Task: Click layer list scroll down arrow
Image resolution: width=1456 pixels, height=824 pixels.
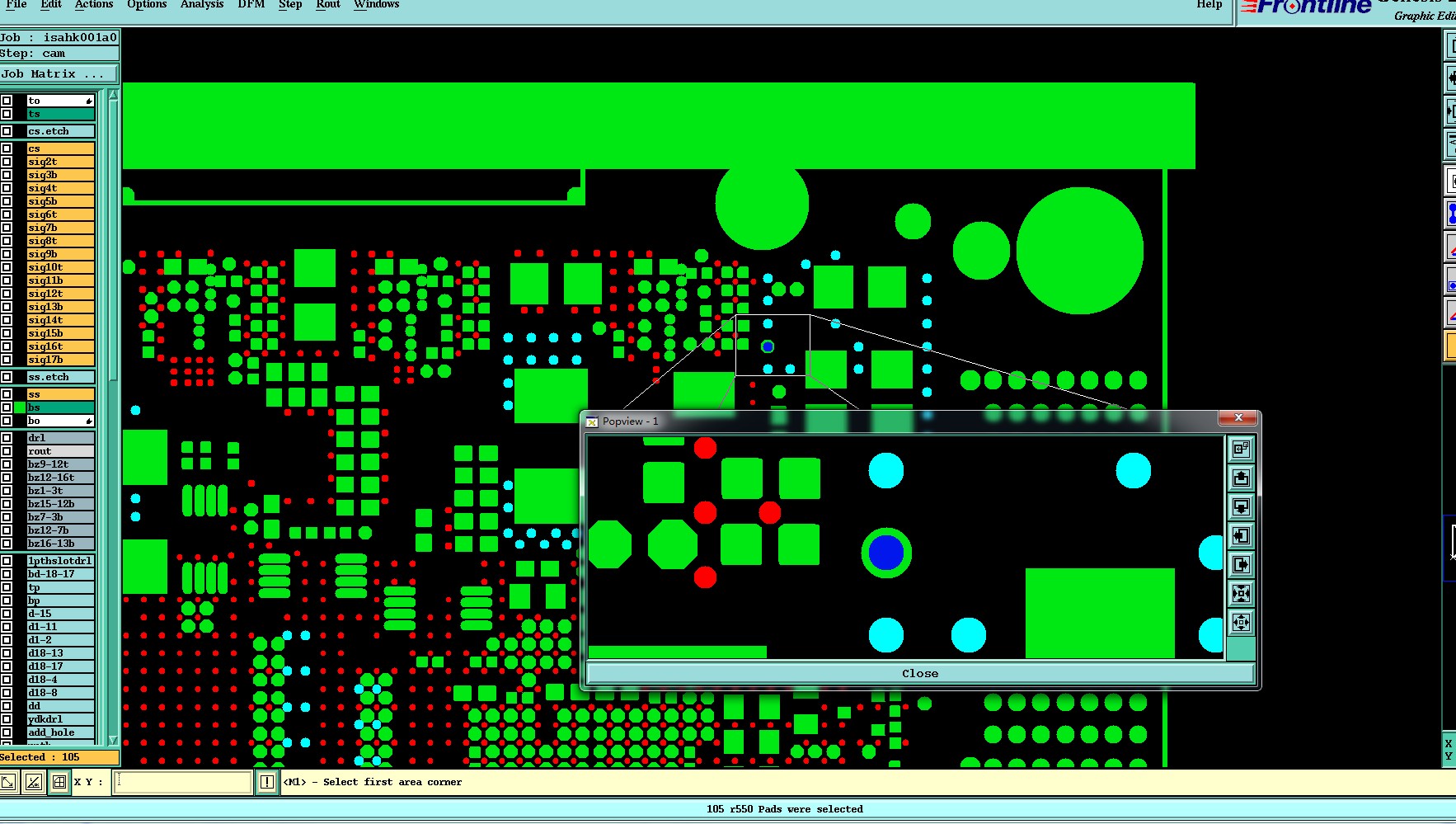Action: 113,740
